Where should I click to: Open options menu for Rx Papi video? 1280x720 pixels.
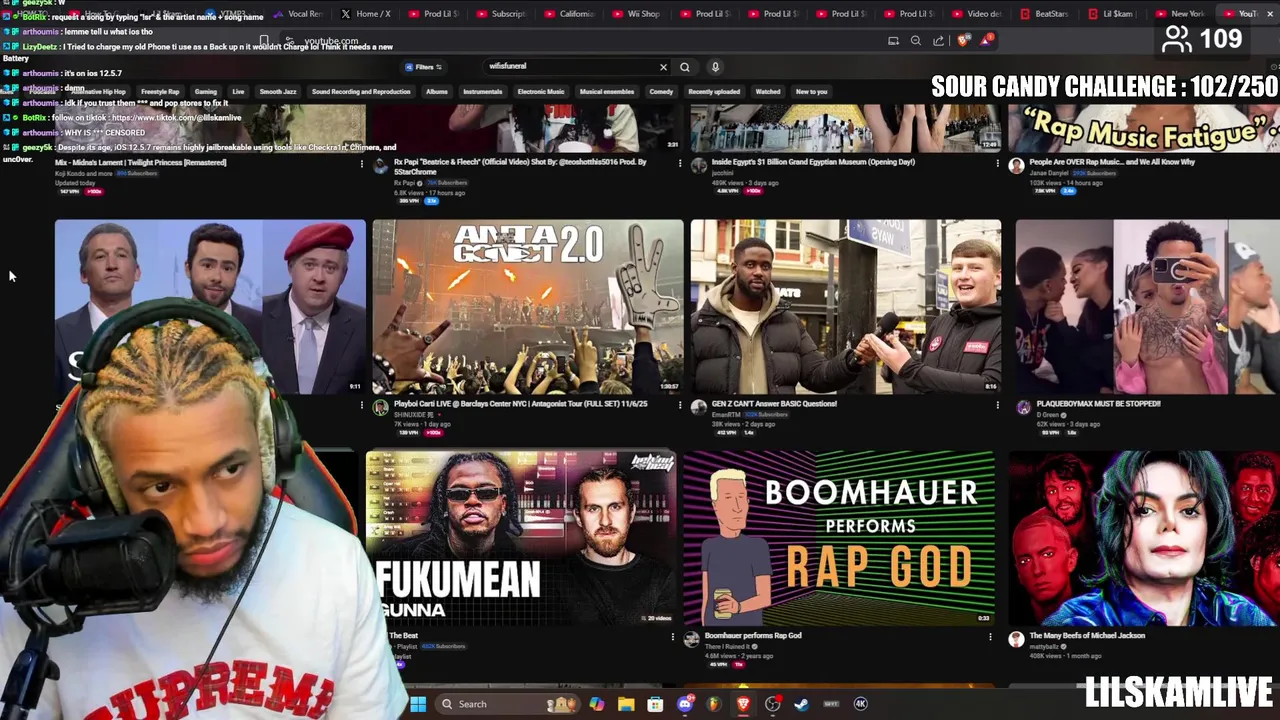680,163
